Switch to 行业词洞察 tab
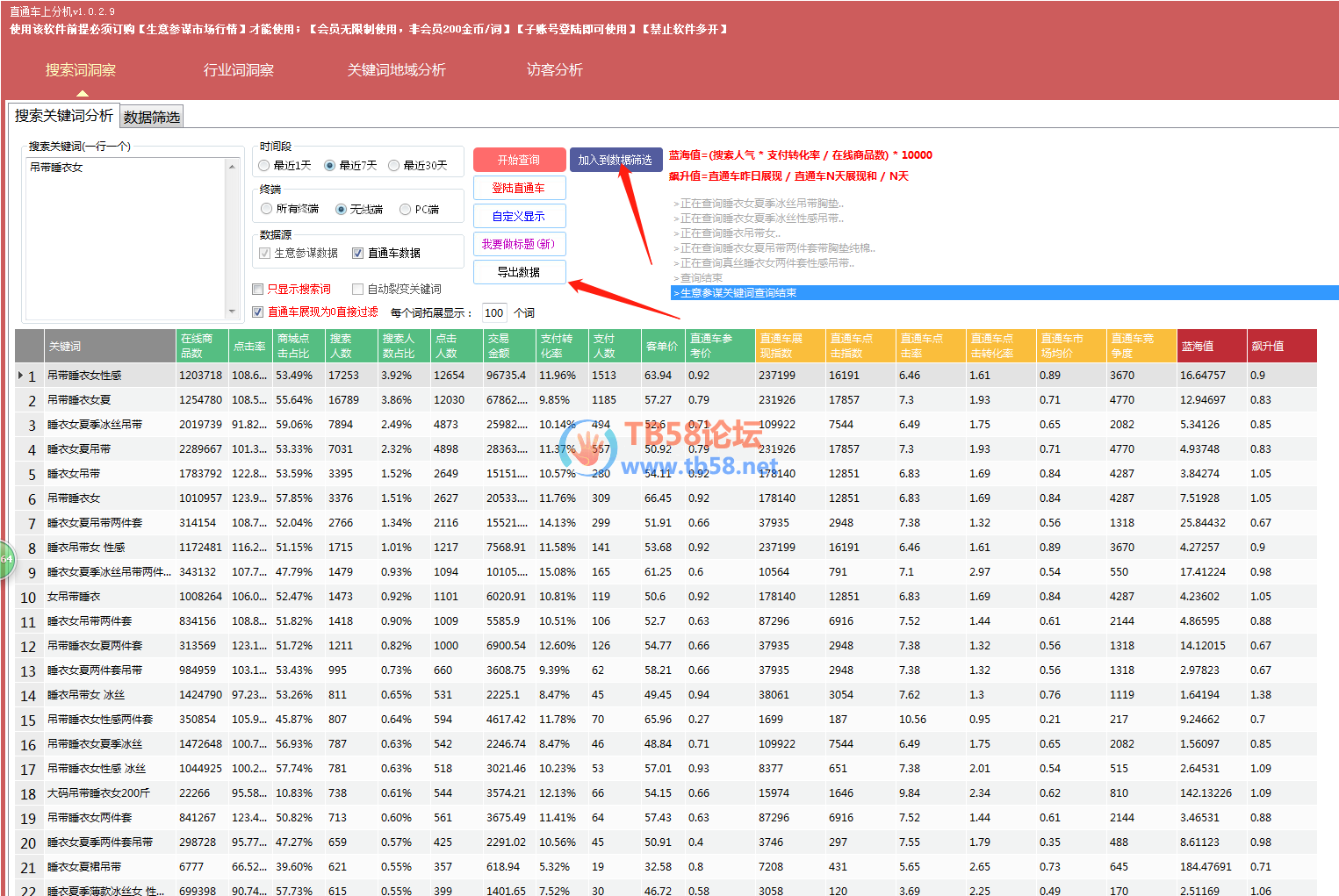 coord(239,70)
